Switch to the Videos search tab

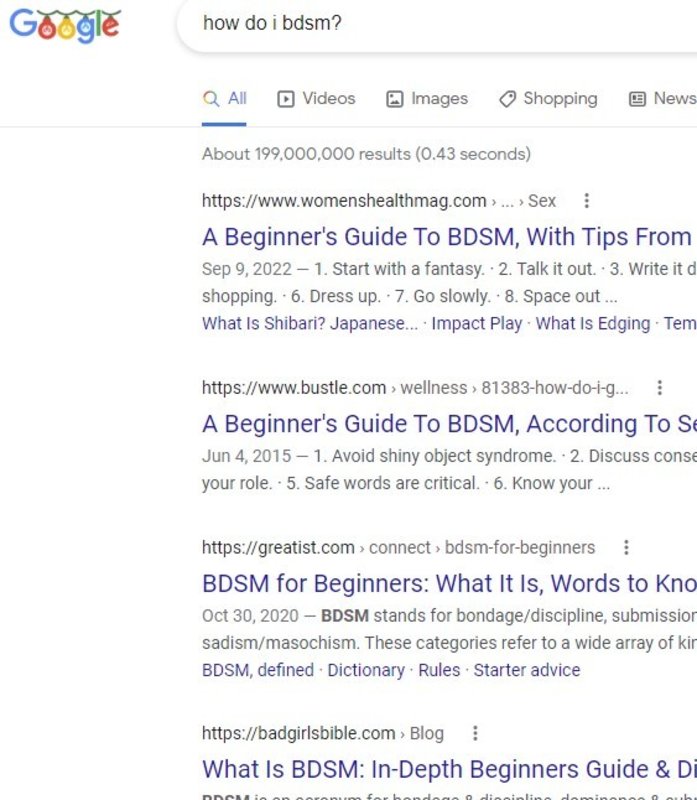[x=316, y=98]
